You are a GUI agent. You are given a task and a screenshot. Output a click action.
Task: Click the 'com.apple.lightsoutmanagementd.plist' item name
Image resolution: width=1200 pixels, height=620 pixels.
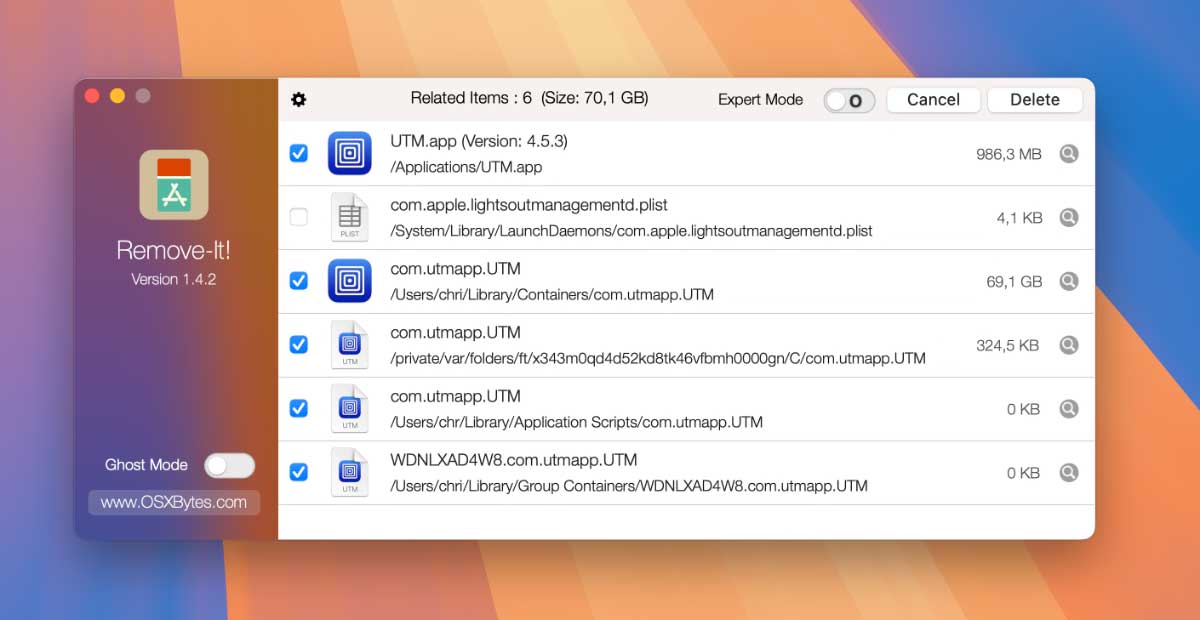[529, 205]
